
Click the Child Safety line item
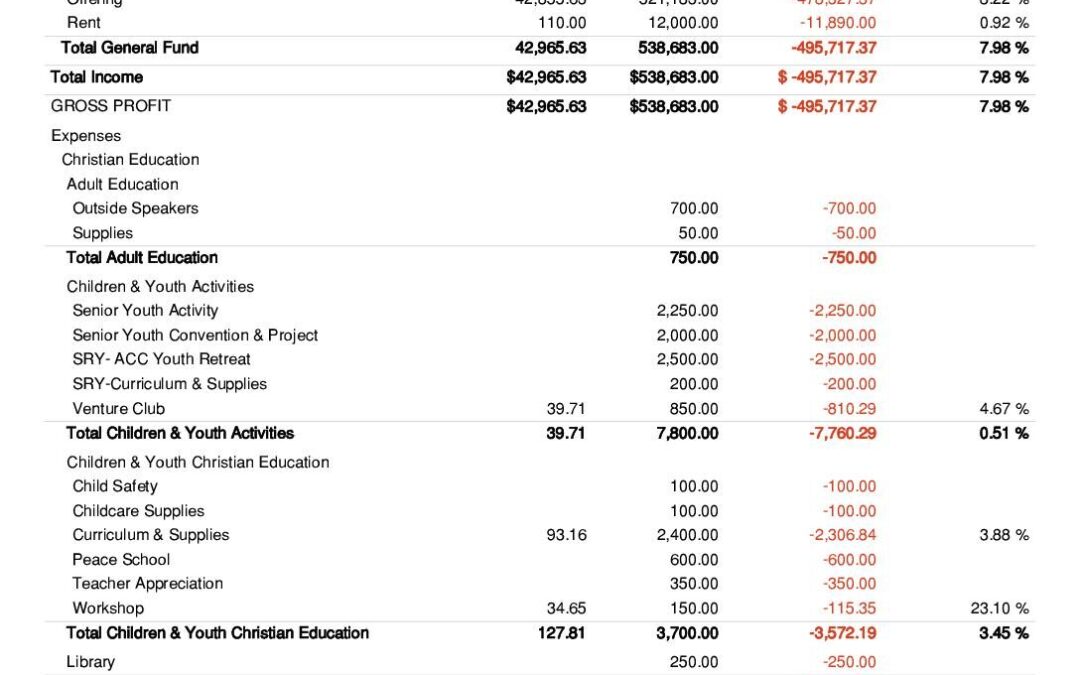coord(115,486)
